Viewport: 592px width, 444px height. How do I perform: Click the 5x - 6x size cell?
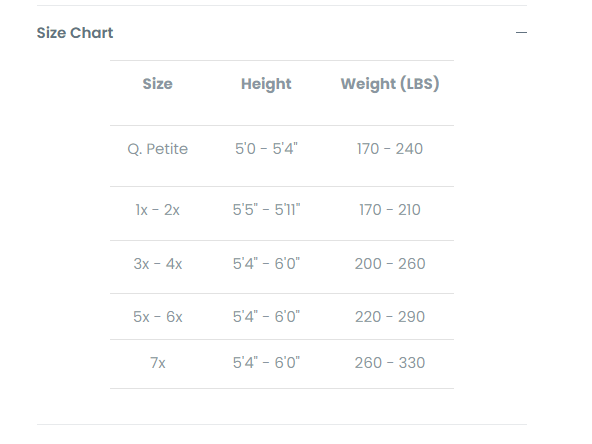coord(157,317)
